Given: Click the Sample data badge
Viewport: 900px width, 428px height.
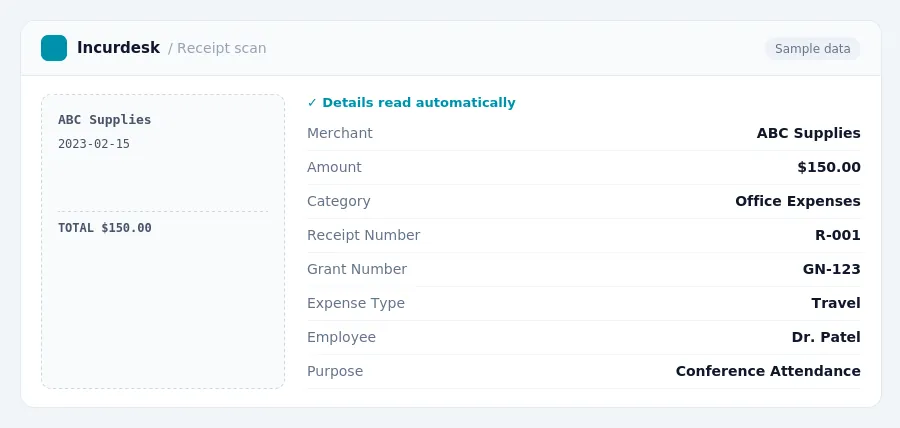Looking at the screenshot, I should tap(812, 49).
